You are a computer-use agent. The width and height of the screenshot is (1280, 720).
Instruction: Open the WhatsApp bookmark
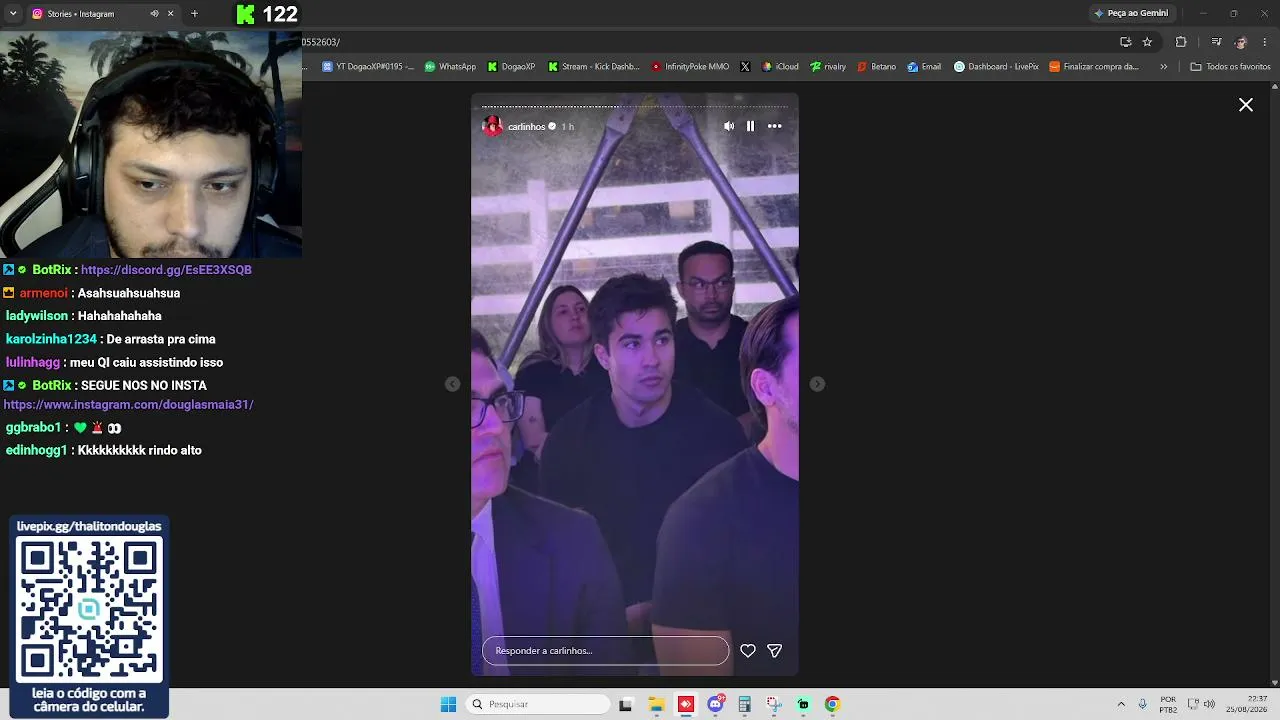point(450,67)
